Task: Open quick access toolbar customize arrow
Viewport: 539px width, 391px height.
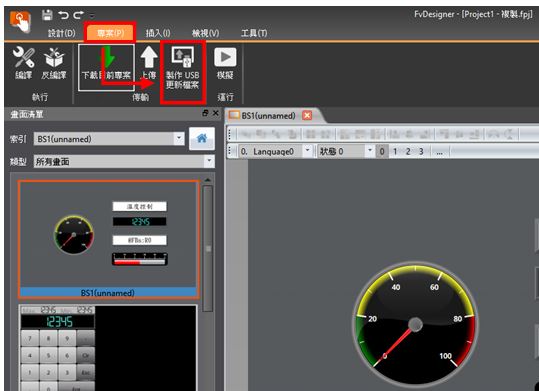Action: [x=91, y=16]
